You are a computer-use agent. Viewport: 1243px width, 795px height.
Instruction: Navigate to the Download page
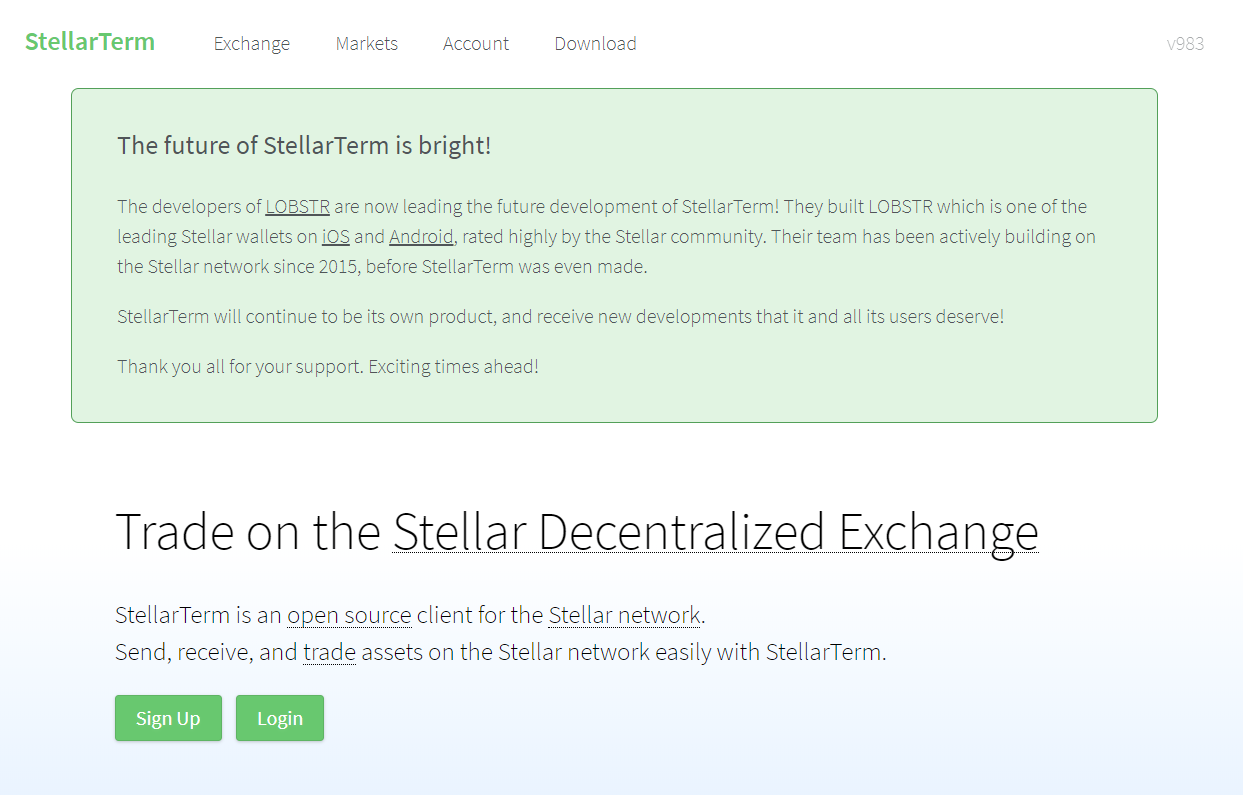pyautogui.click(x=595, y=44)
